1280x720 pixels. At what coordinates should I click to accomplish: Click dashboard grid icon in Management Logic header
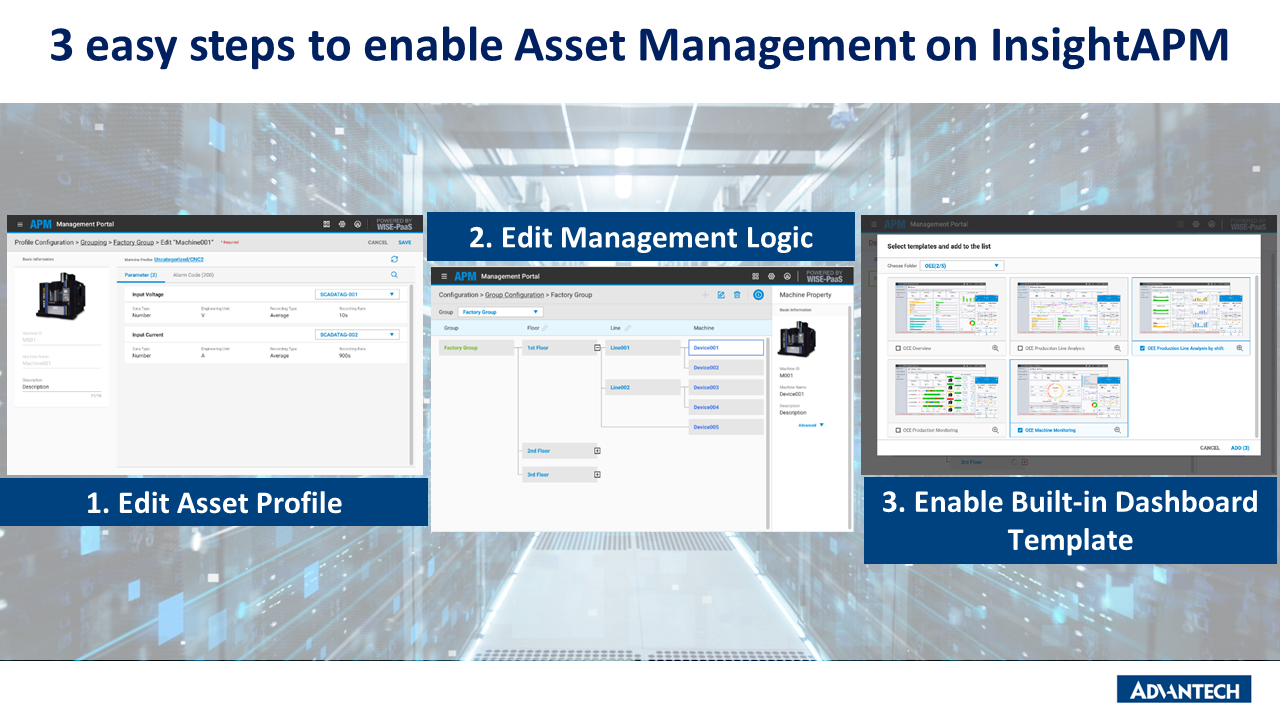756,276
